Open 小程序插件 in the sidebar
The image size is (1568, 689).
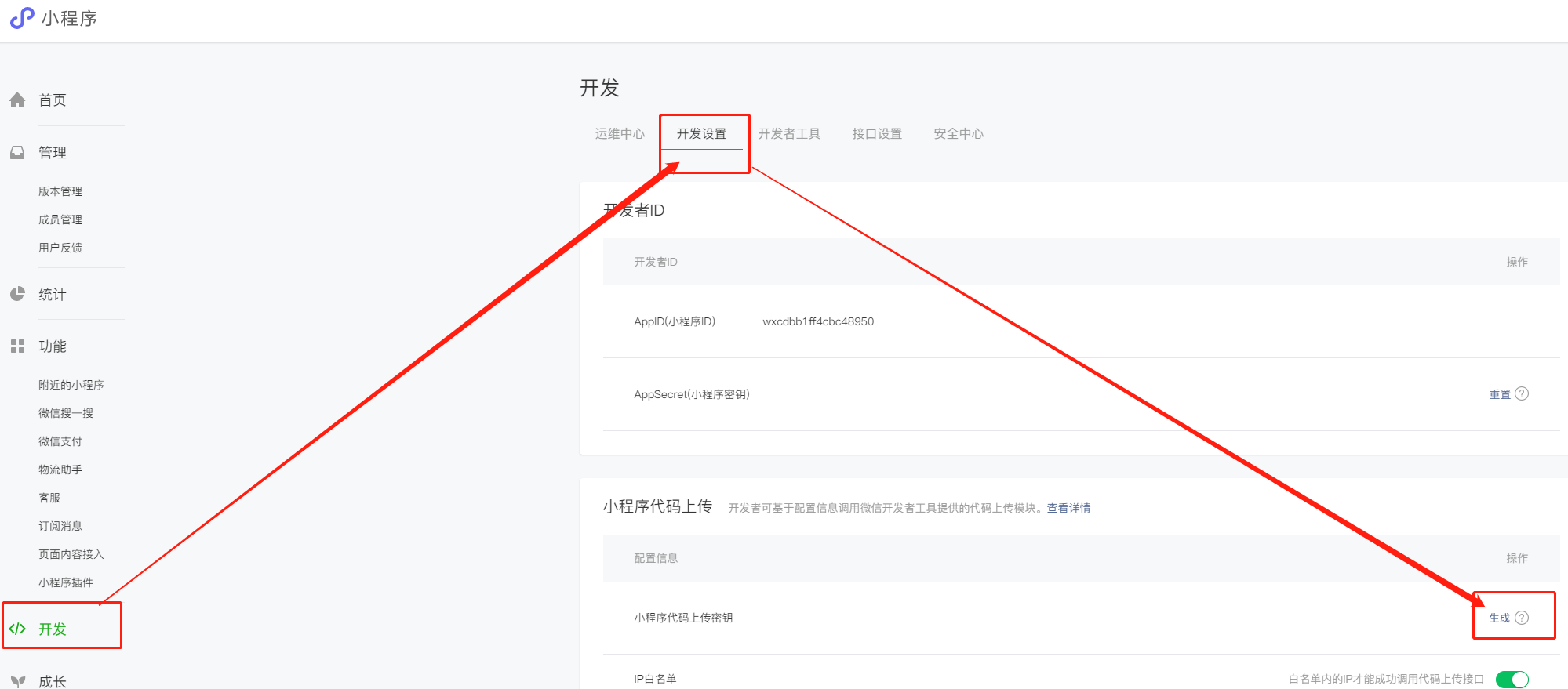click(66, 582)
